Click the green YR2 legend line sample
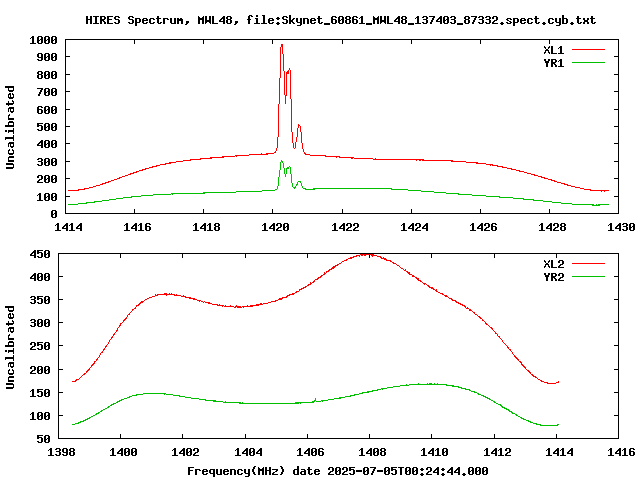640x480 pixels. tap(588, 277)
